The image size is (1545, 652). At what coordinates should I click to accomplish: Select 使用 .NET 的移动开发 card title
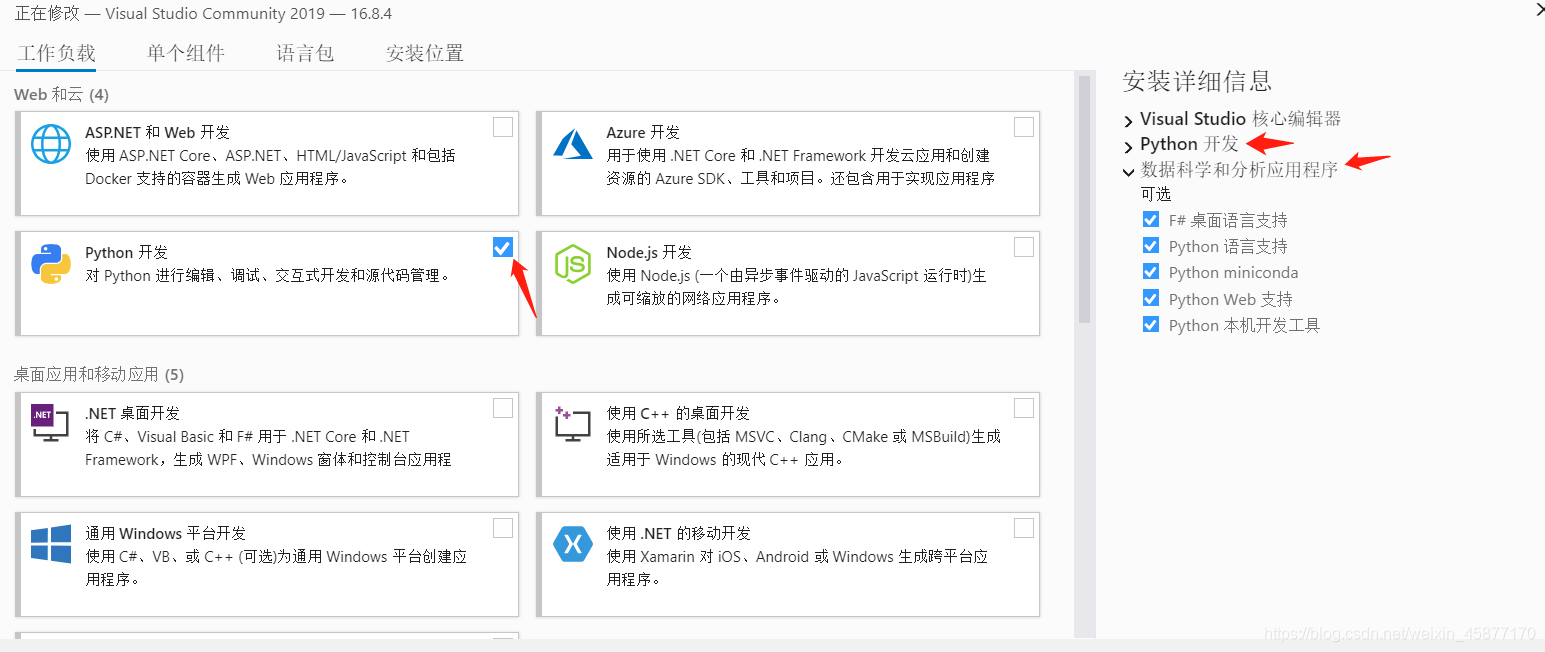[678, 533]
